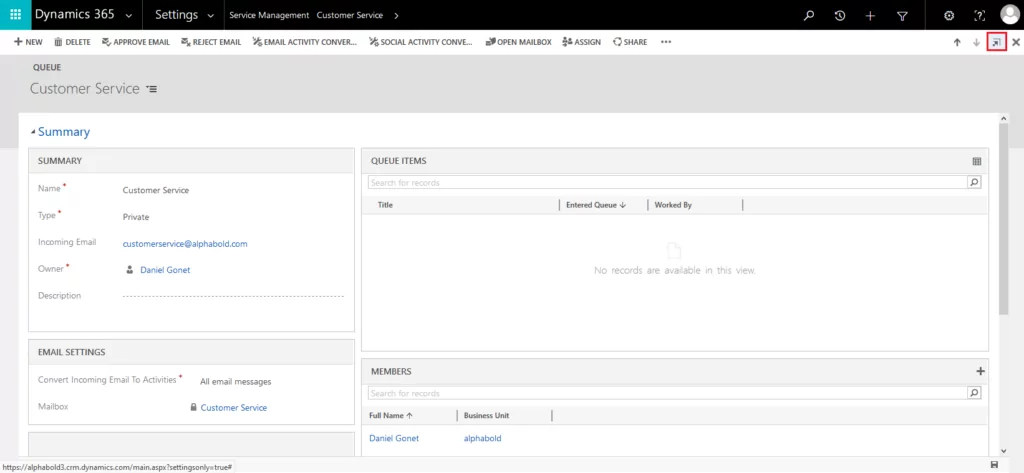Click the save icon in footer

pyautogui.click(x=994, y=465)
